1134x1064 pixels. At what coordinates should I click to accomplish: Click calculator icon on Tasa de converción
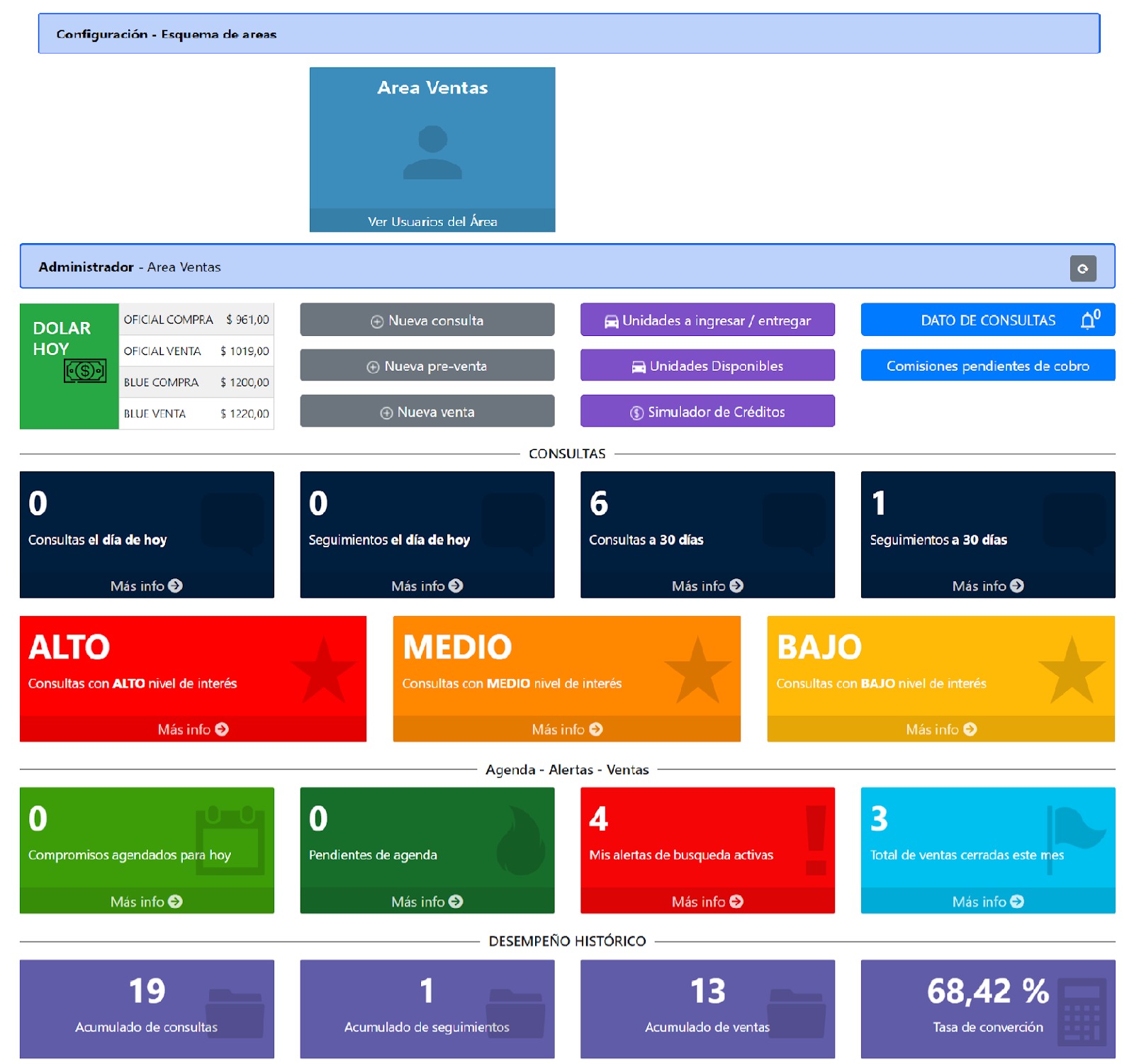pyautogui.click(x=1082, y=1012)
